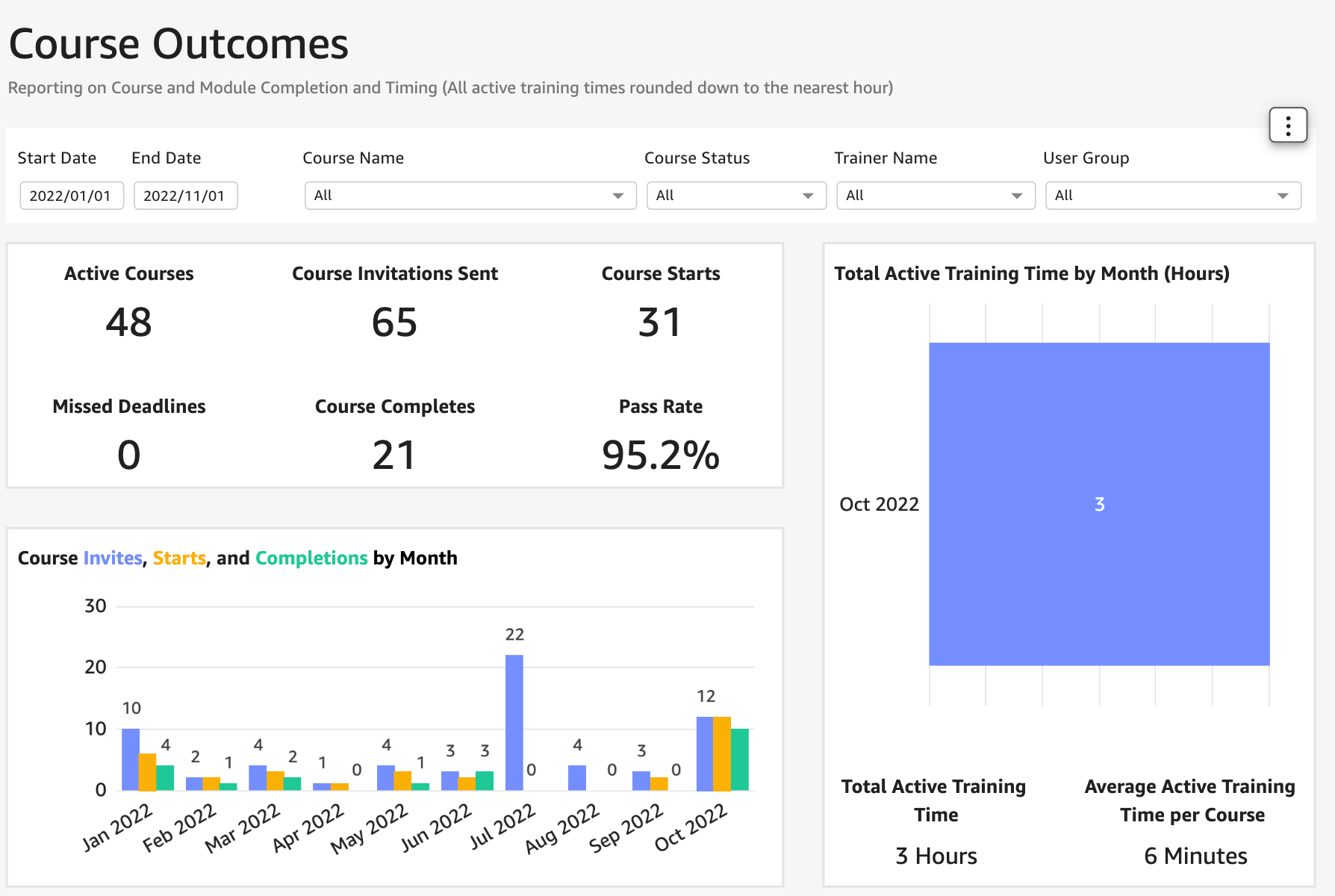Open the Course Status filter dropdown
The height and width of the screenshot is (896, 1335).
[735, 195]
